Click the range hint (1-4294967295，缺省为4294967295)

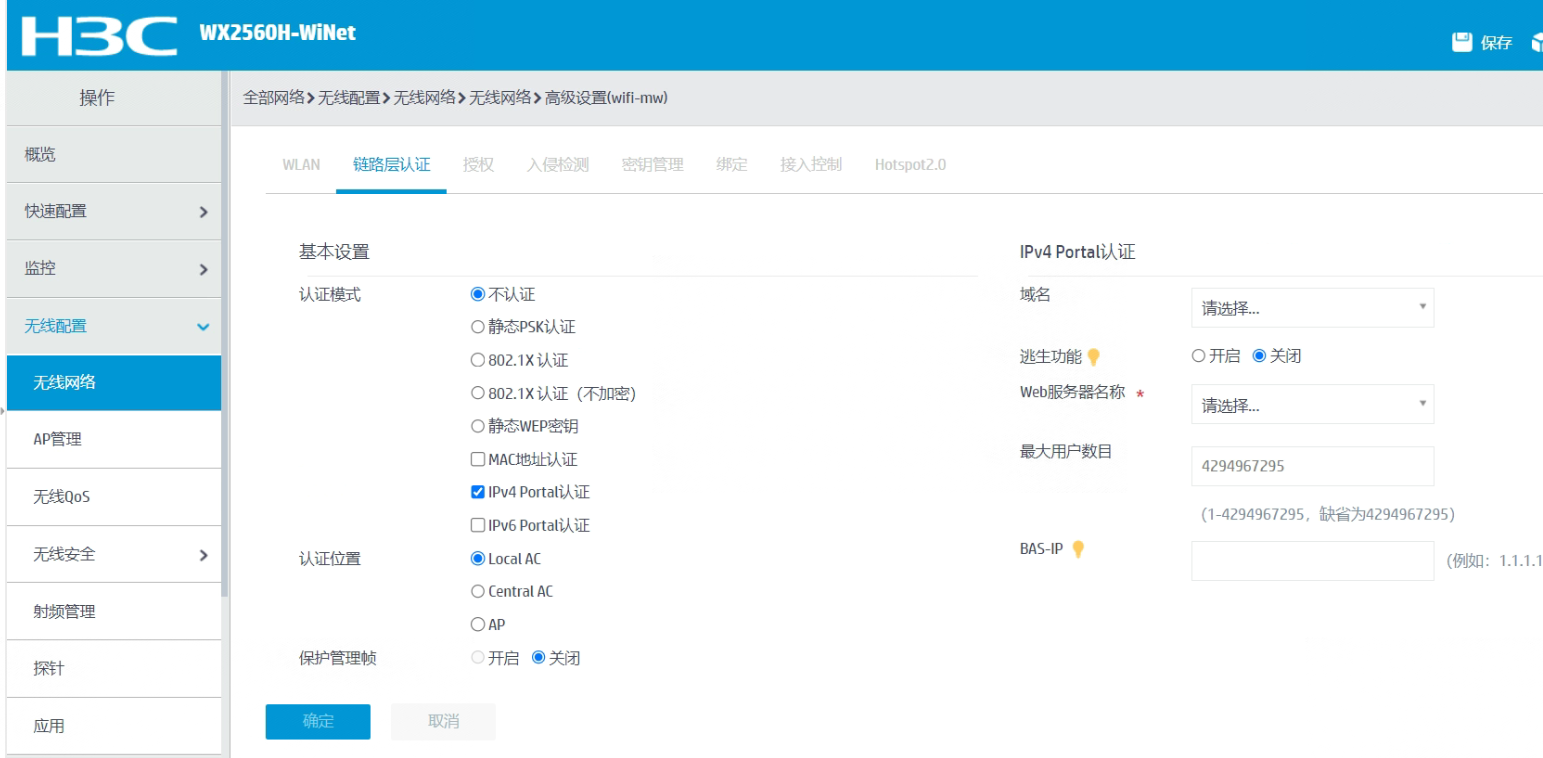pyautogui.click(x=1327, y=514)
